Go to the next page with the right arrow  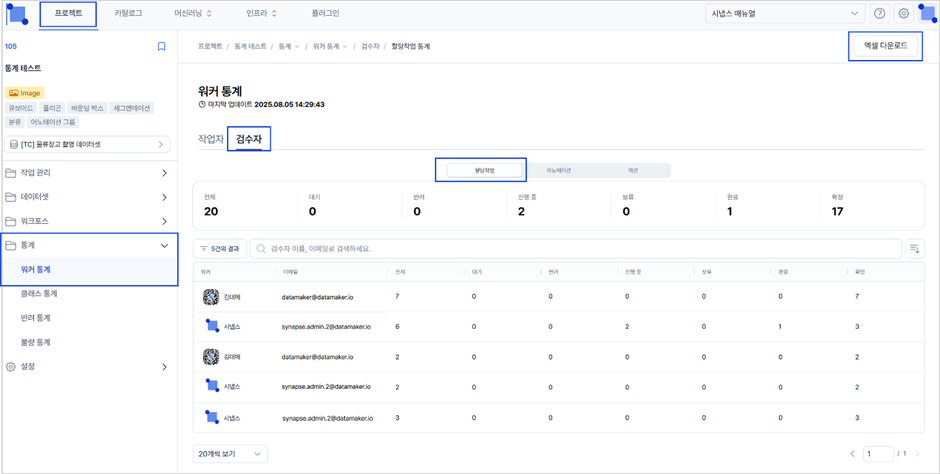[x=917, y=454]
